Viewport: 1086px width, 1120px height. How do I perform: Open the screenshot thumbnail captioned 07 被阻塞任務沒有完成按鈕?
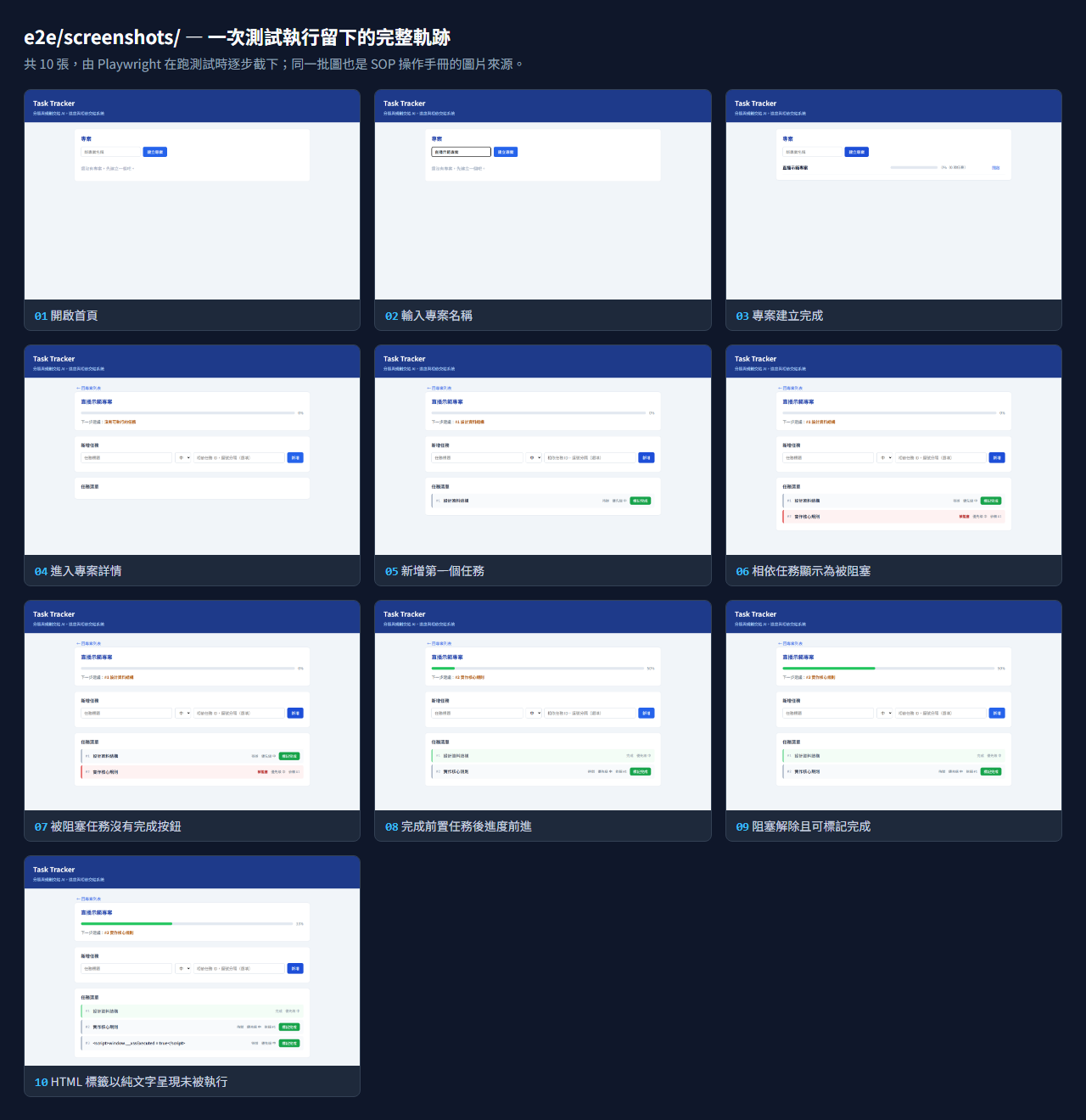[x=192, y=705]
